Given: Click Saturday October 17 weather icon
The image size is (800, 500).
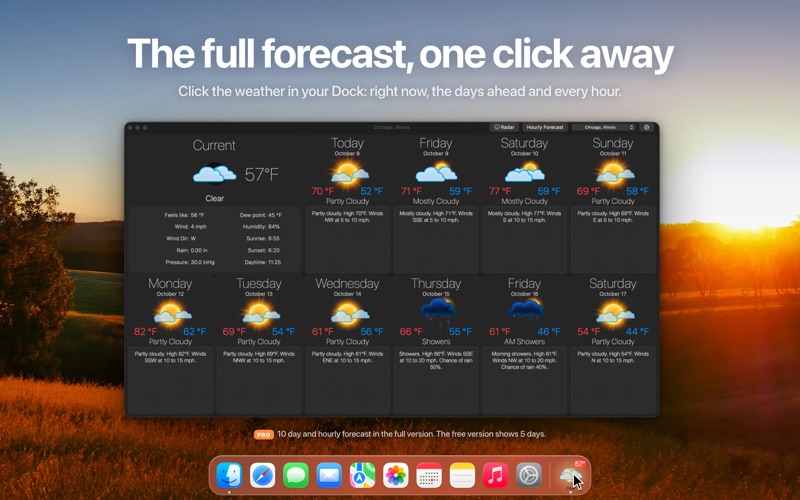Looking at the screenshot, I should click(614, 313).
